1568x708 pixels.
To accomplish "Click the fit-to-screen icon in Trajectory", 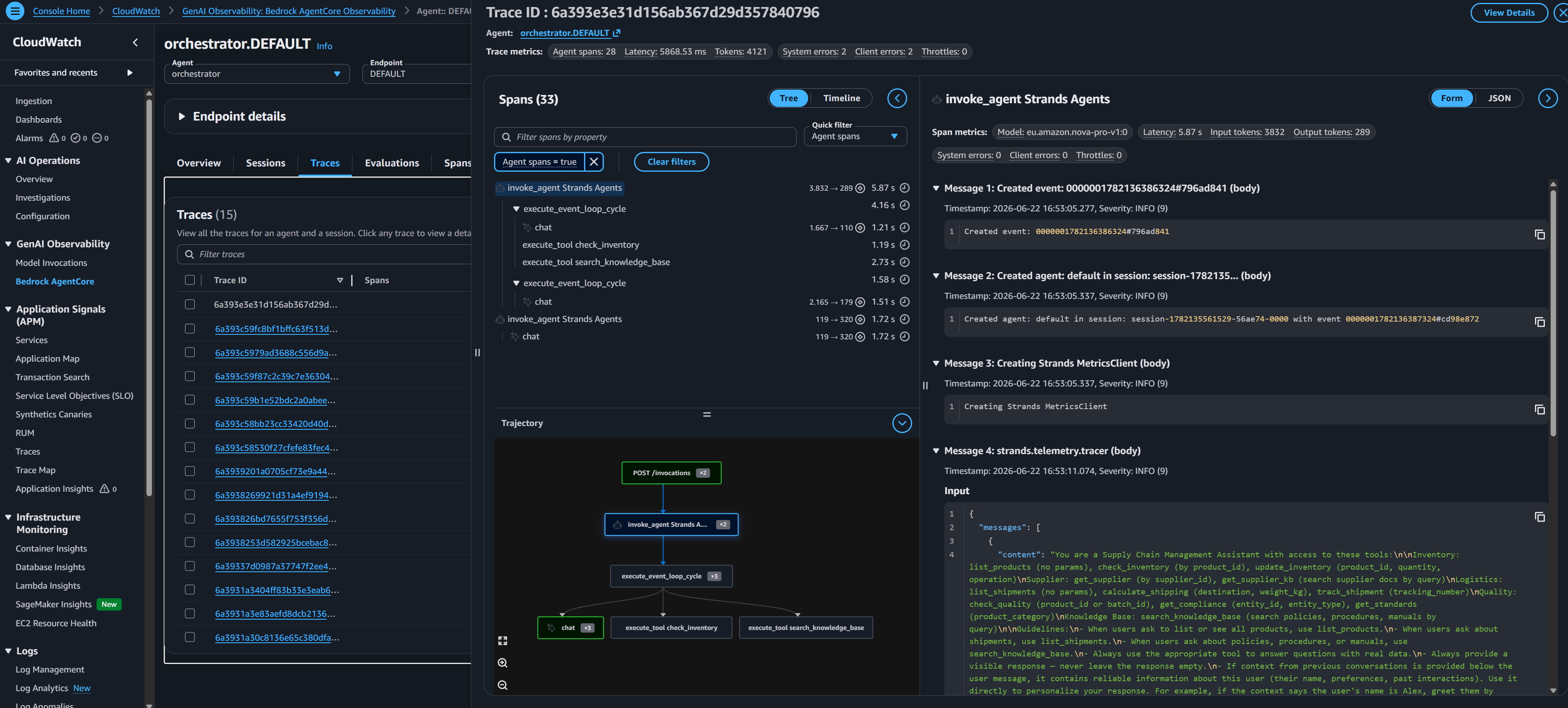I will 502,640.
